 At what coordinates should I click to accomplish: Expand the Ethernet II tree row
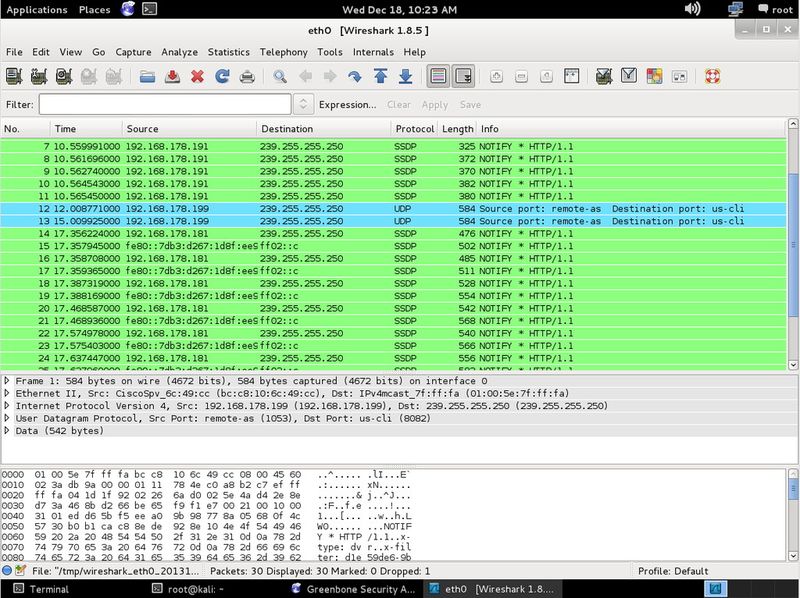(8, 394)
